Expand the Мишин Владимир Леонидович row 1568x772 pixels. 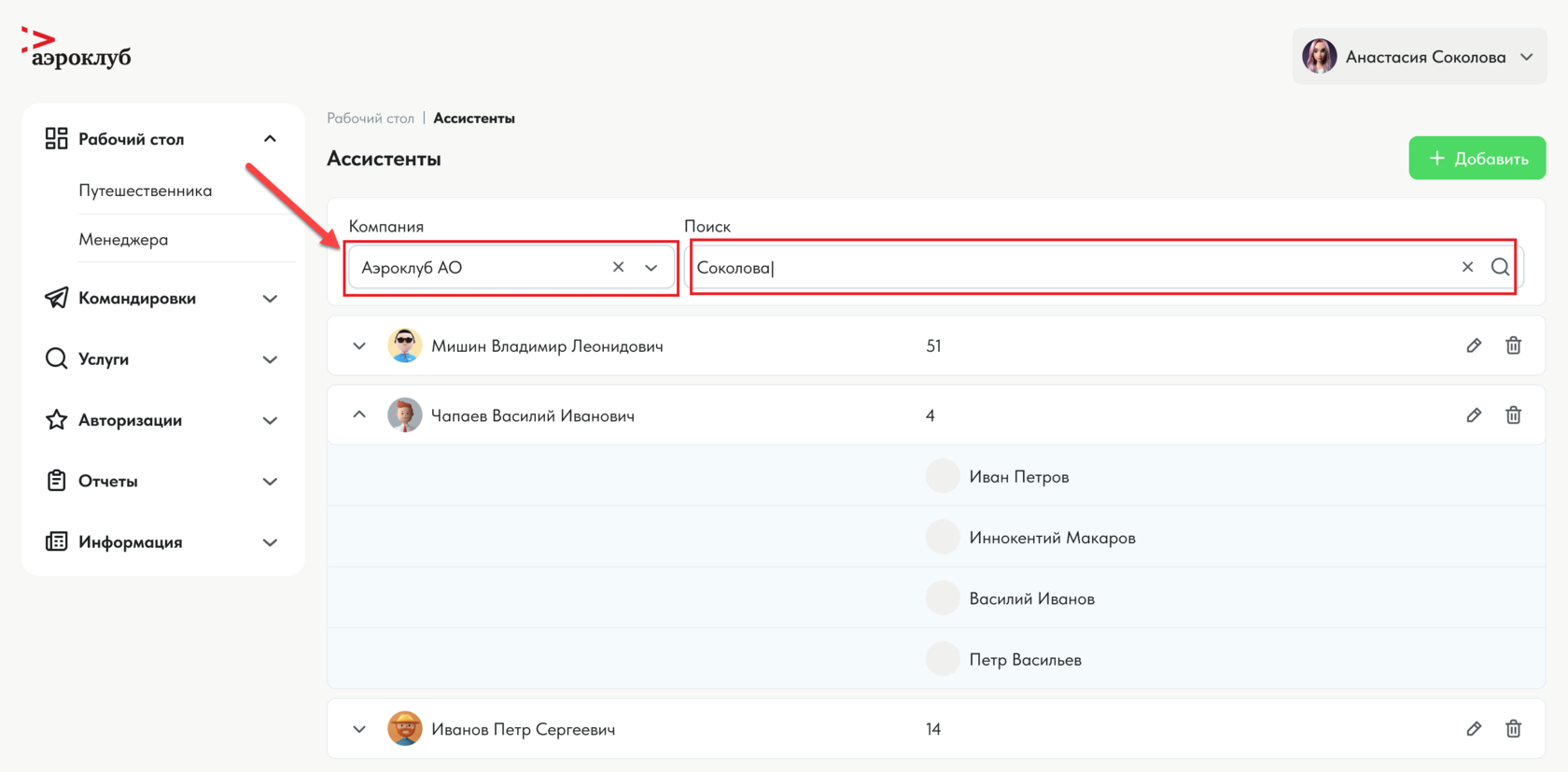coord(359,346)
